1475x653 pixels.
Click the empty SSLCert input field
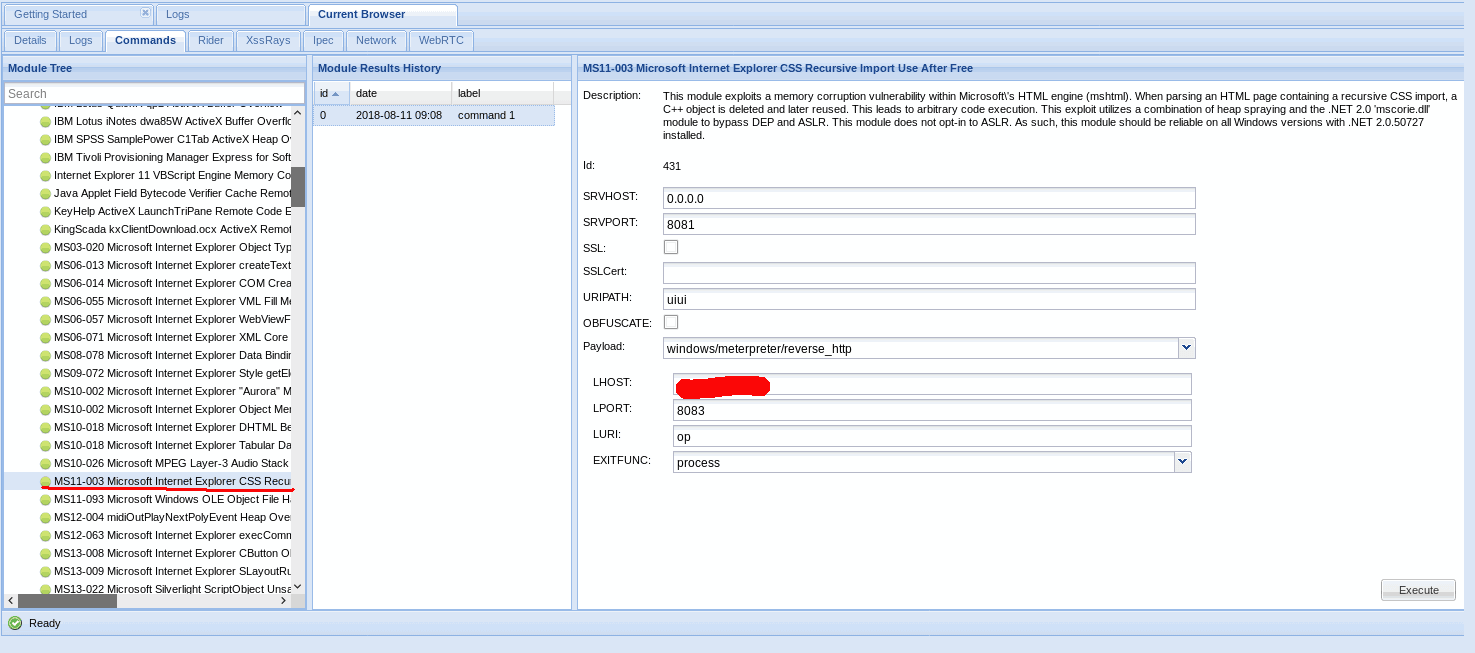929,273
